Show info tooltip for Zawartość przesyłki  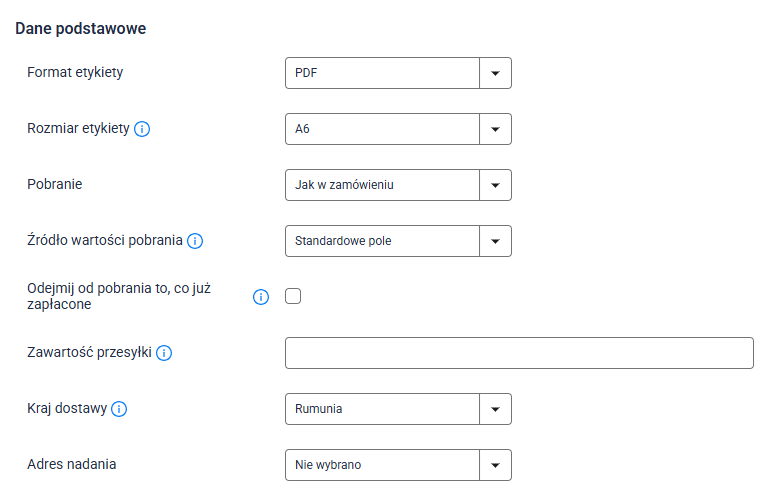[x=164, y=353]
